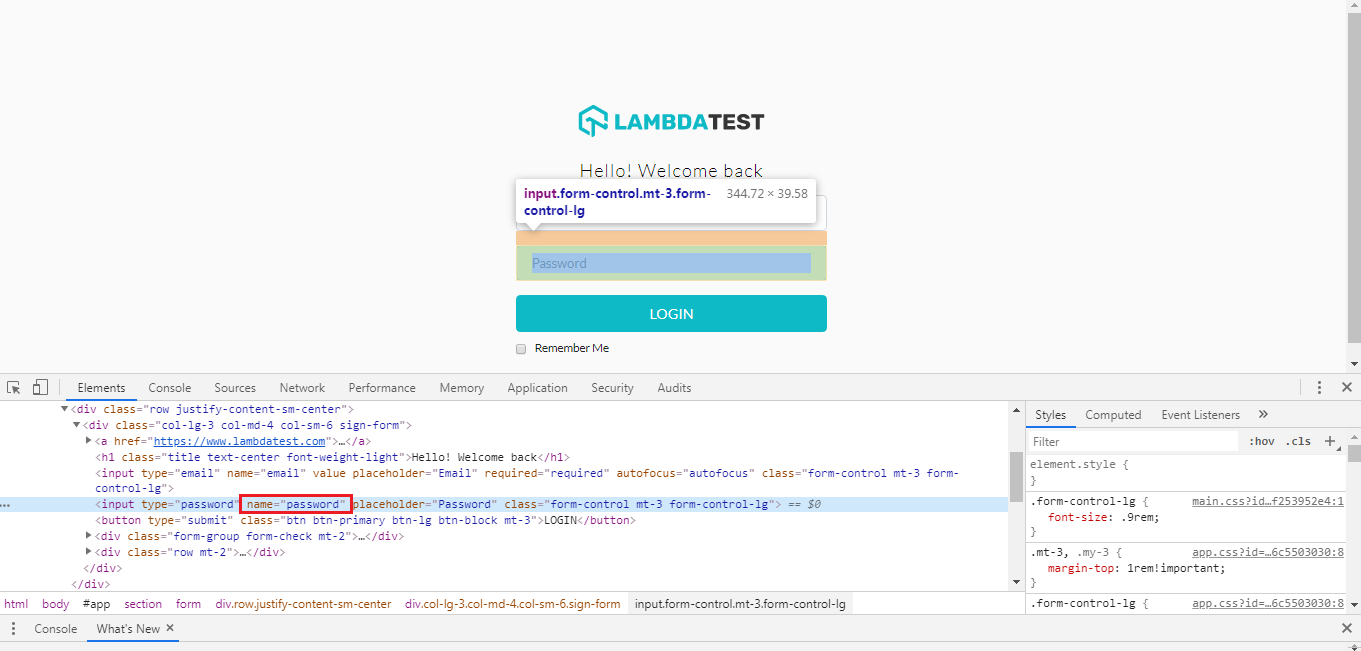Close the DevTools panel

coord(1346,388)
